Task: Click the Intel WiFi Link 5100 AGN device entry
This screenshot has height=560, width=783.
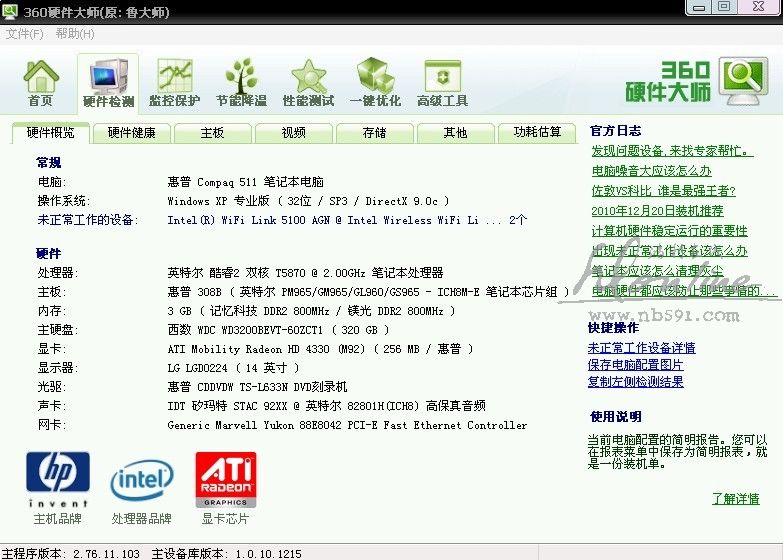Action: click(x=347, y=220)
